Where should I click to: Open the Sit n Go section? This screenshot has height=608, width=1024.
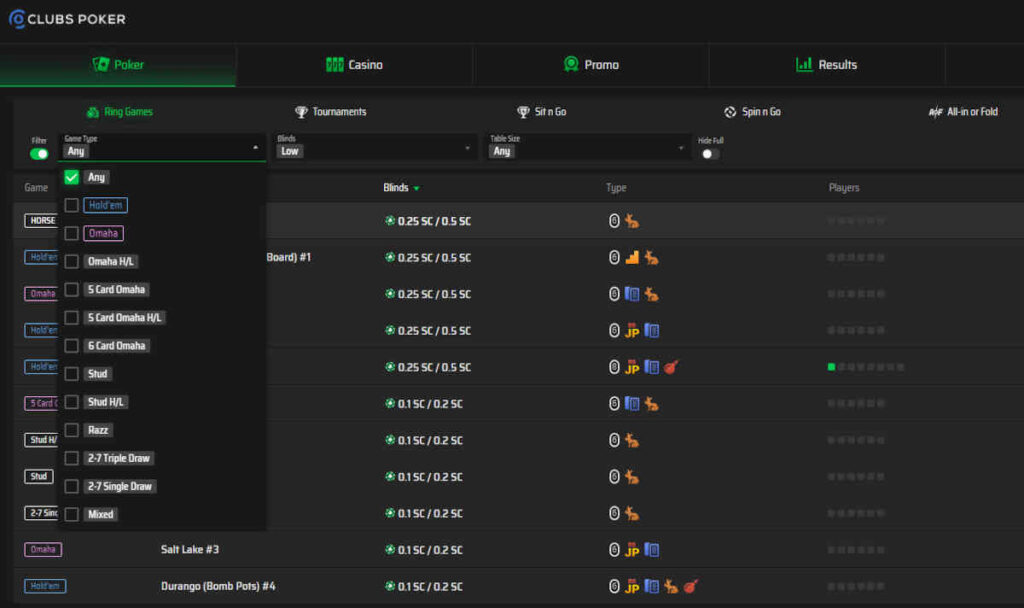click(541, 112)
